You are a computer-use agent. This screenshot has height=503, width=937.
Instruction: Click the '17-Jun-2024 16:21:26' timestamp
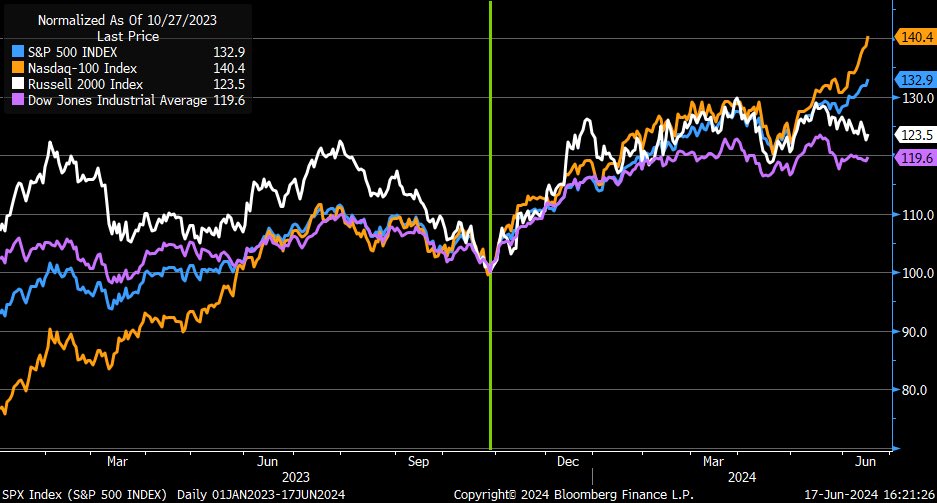(869, 495)
